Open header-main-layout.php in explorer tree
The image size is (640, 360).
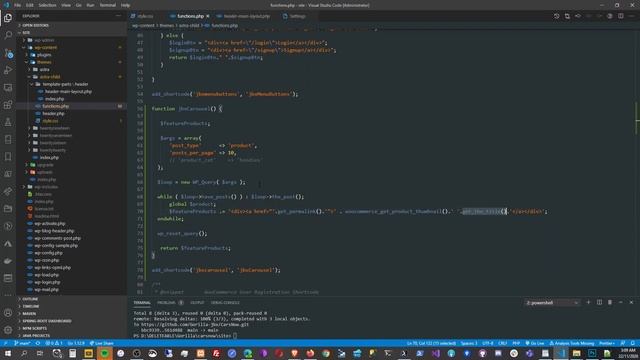tap(68, 91)
